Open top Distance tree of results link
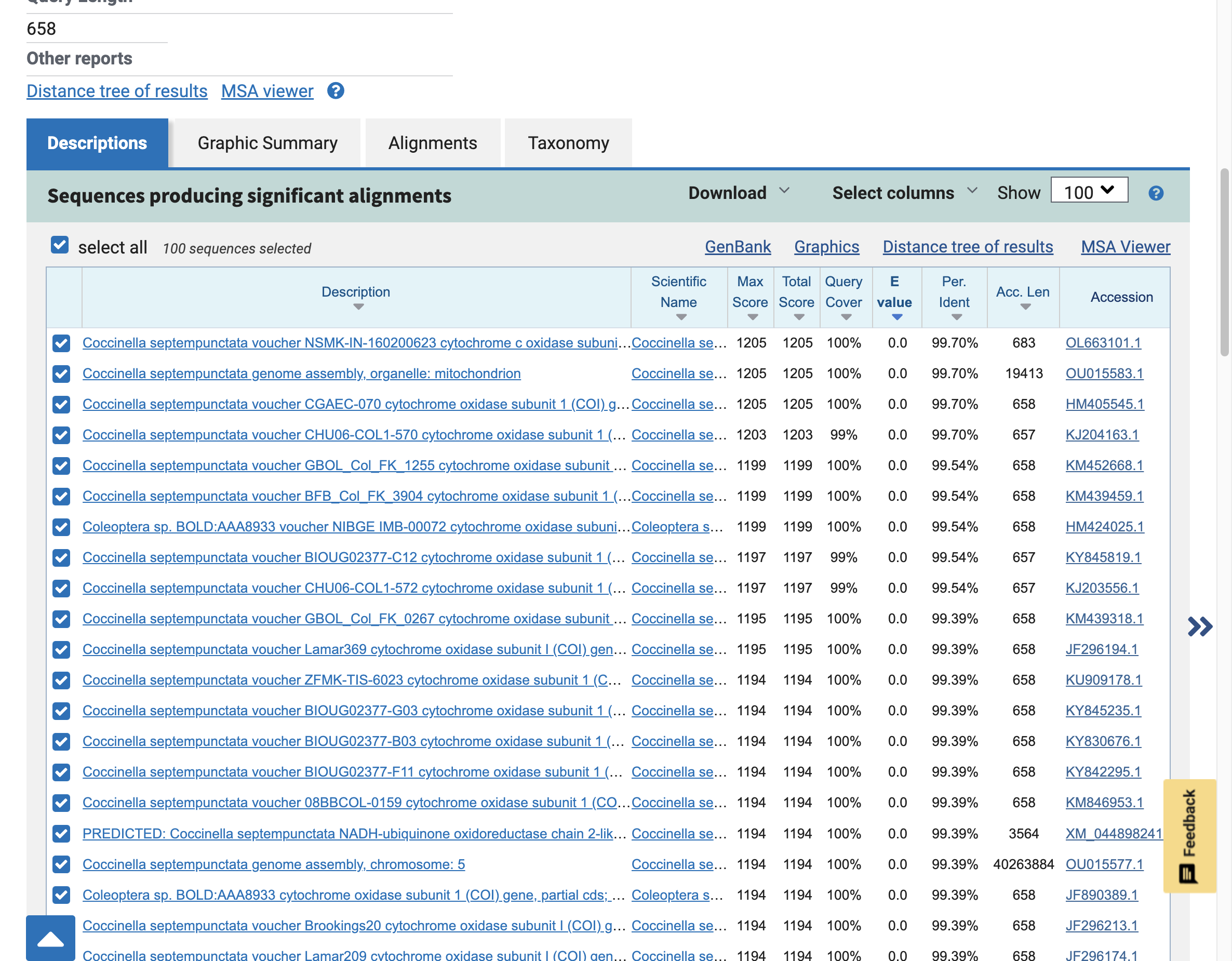1232x961 pixels. coord(117,91)
